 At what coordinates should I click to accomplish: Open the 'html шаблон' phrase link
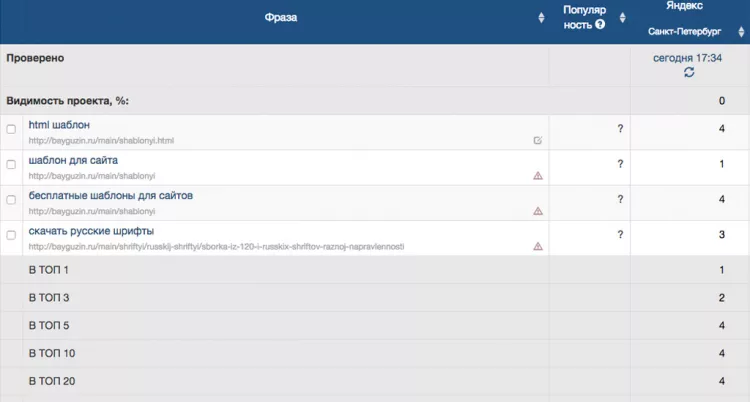tap(59, 125)
